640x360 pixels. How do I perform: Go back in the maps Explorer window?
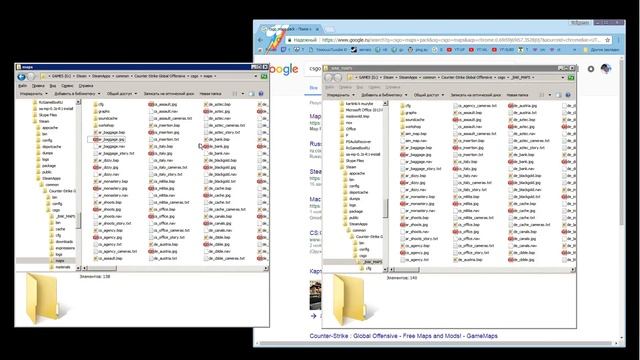[21, 76]
